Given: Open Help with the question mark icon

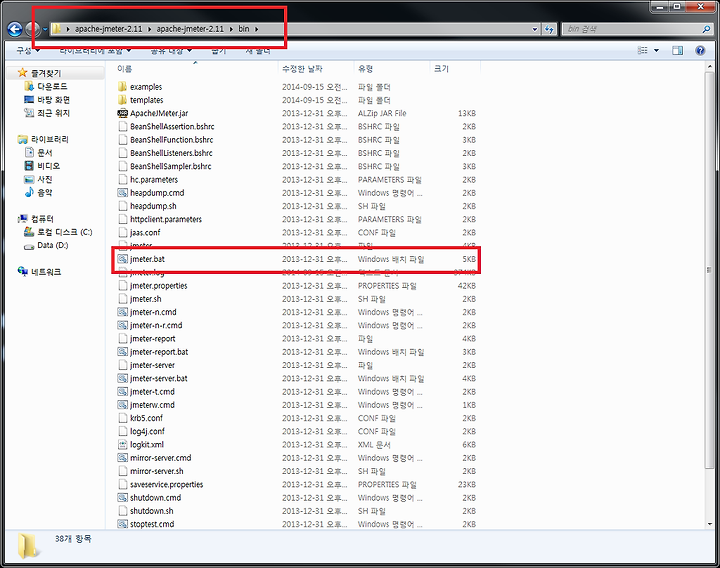Looking at the screenshot, I should (700, 51).
